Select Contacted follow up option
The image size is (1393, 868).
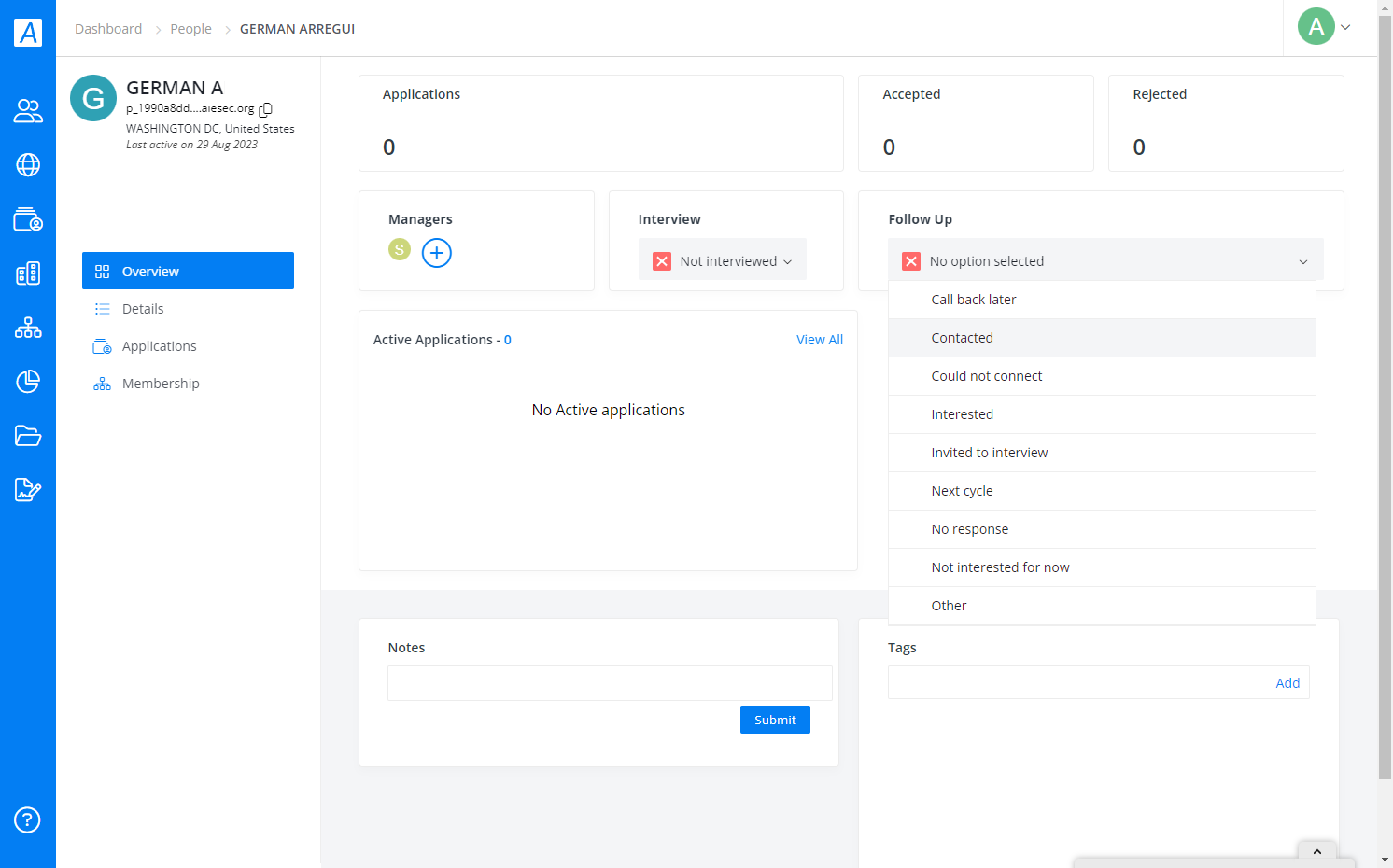(x=1102, y=338)
